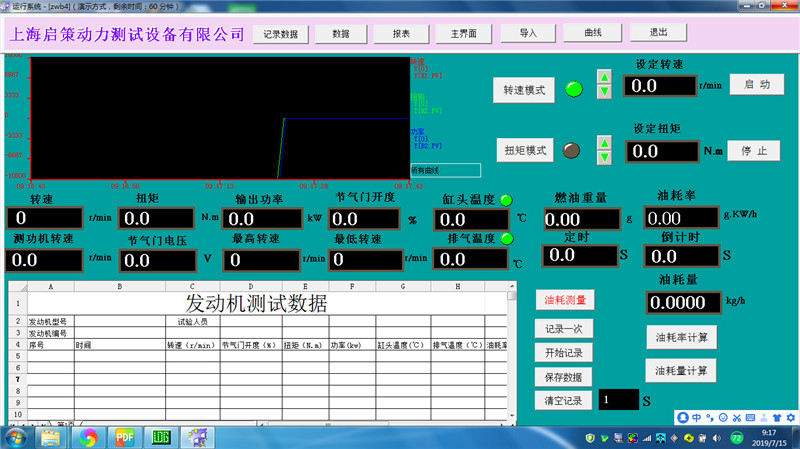Increase set speed with up arrow
The width and height of the screenshot is (800, 449).
tap(604, 77)
